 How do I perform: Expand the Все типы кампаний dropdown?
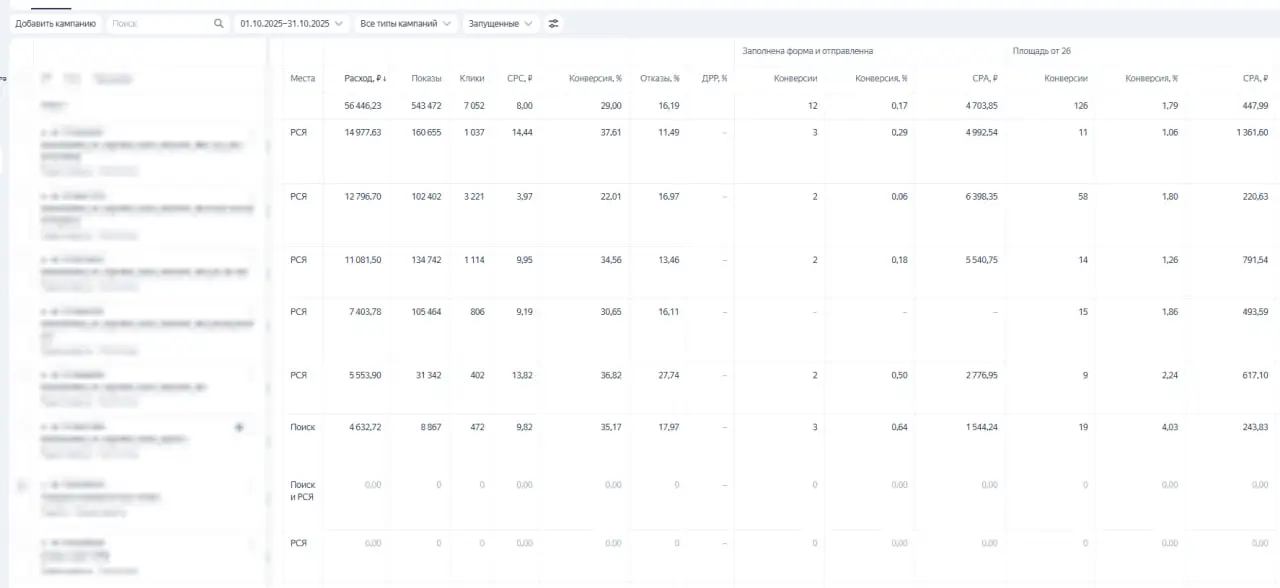point(405,23)
